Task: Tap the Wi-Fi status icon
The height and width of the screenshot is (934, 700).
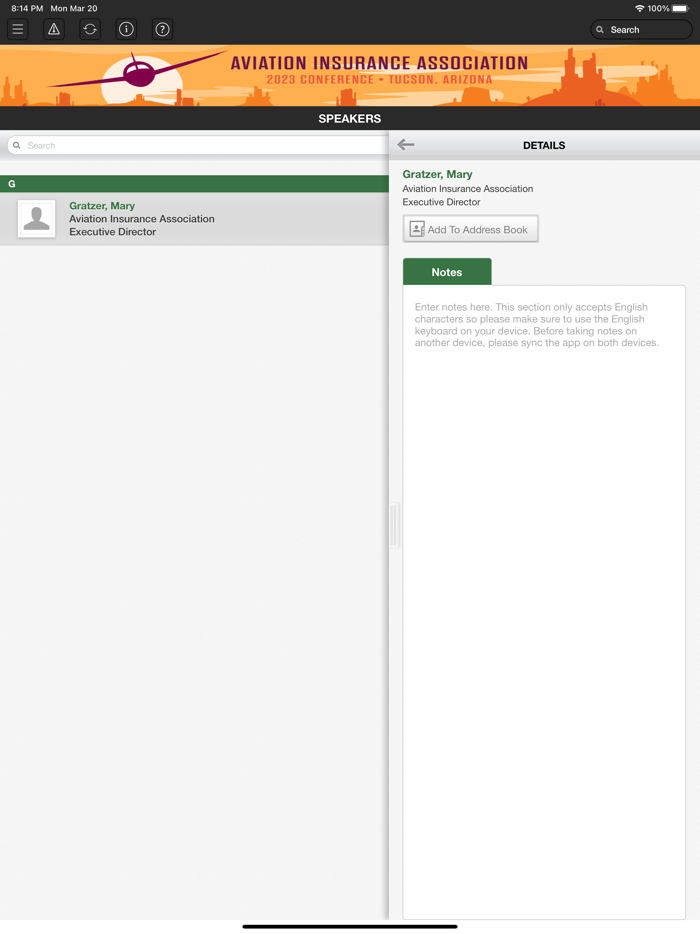Action: 639,8
